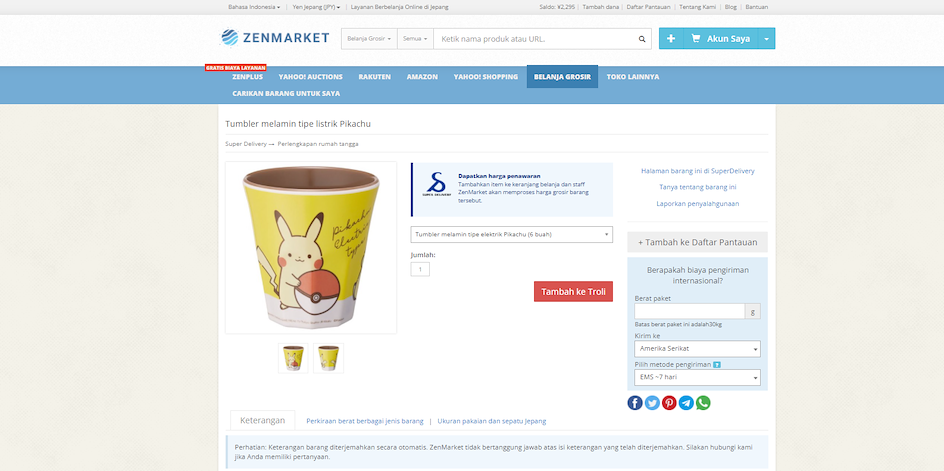Image resolution: width=944 pixels, height=471 pixels.
Task: Open the Kirim ke country dropdown
Action: click(x=697, y=349)
